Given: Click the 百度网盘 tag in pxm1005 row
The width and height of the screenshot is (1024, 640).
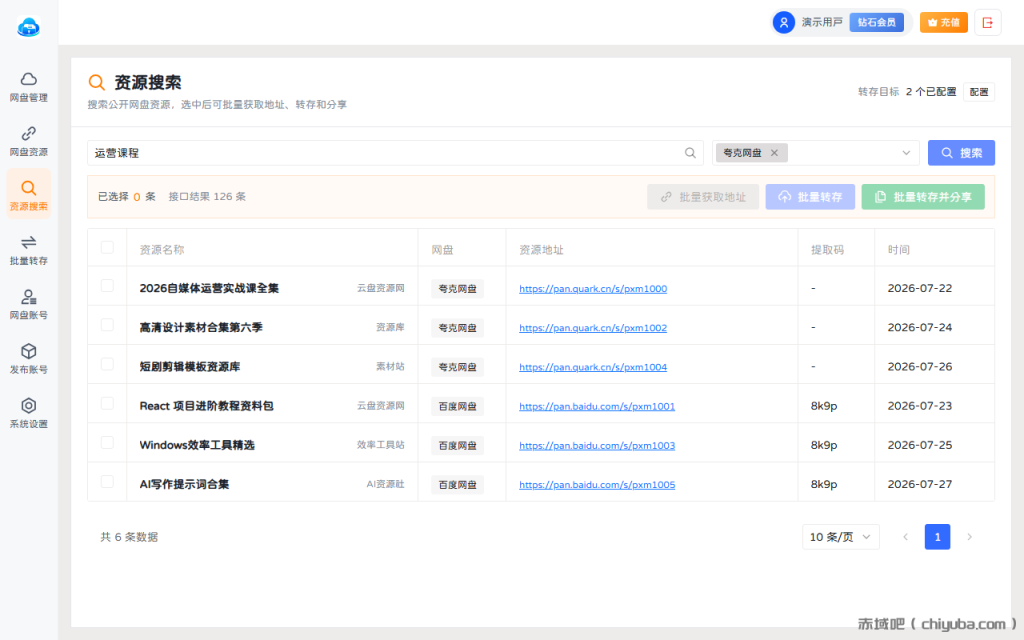Looking at the screenshot, I should click(457, 485).
